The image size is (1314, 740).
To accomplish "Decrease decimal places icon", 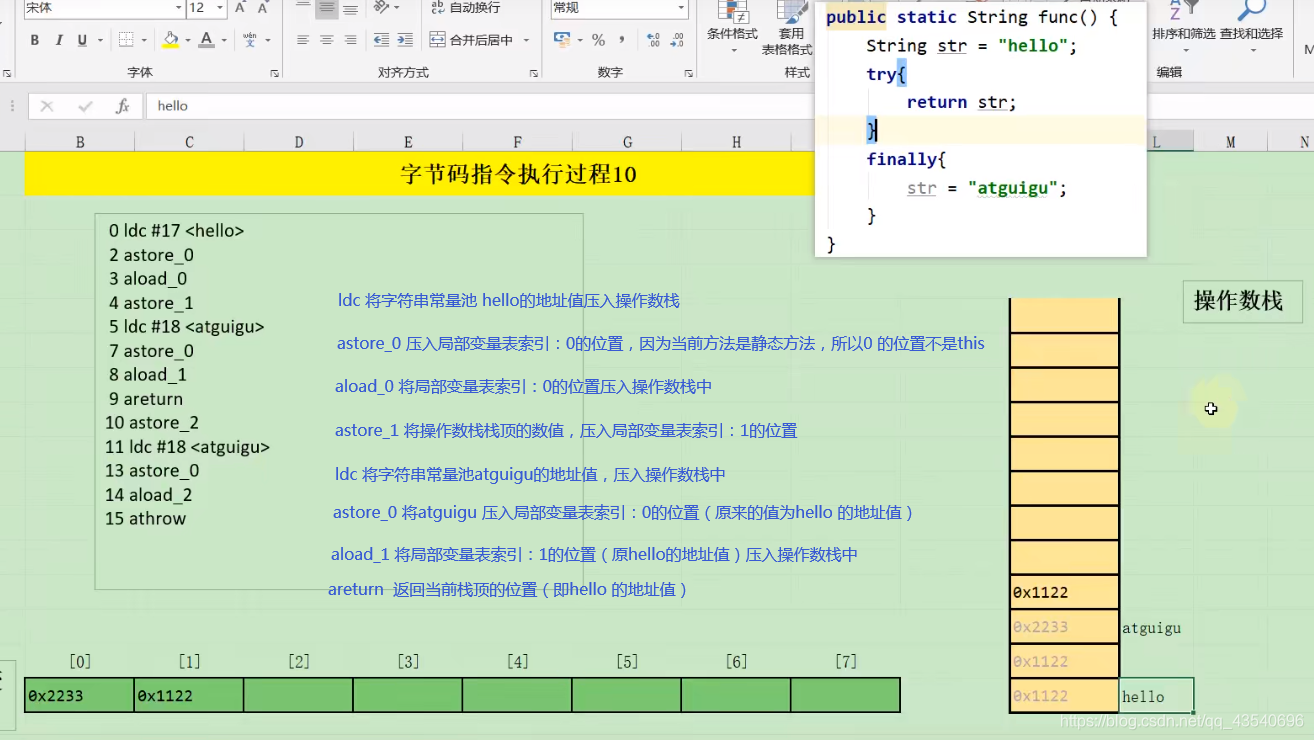I will tap(677, 40).
